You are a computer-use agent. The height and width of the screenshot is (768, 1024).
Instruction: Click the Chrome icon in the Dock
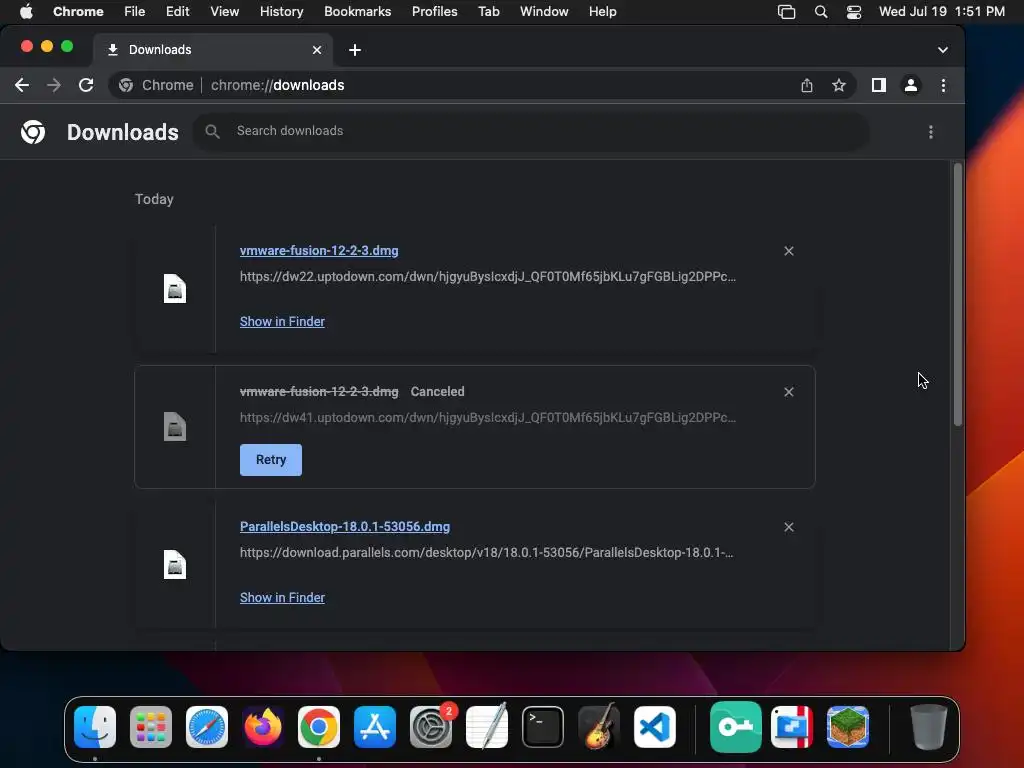pos(319,727)
